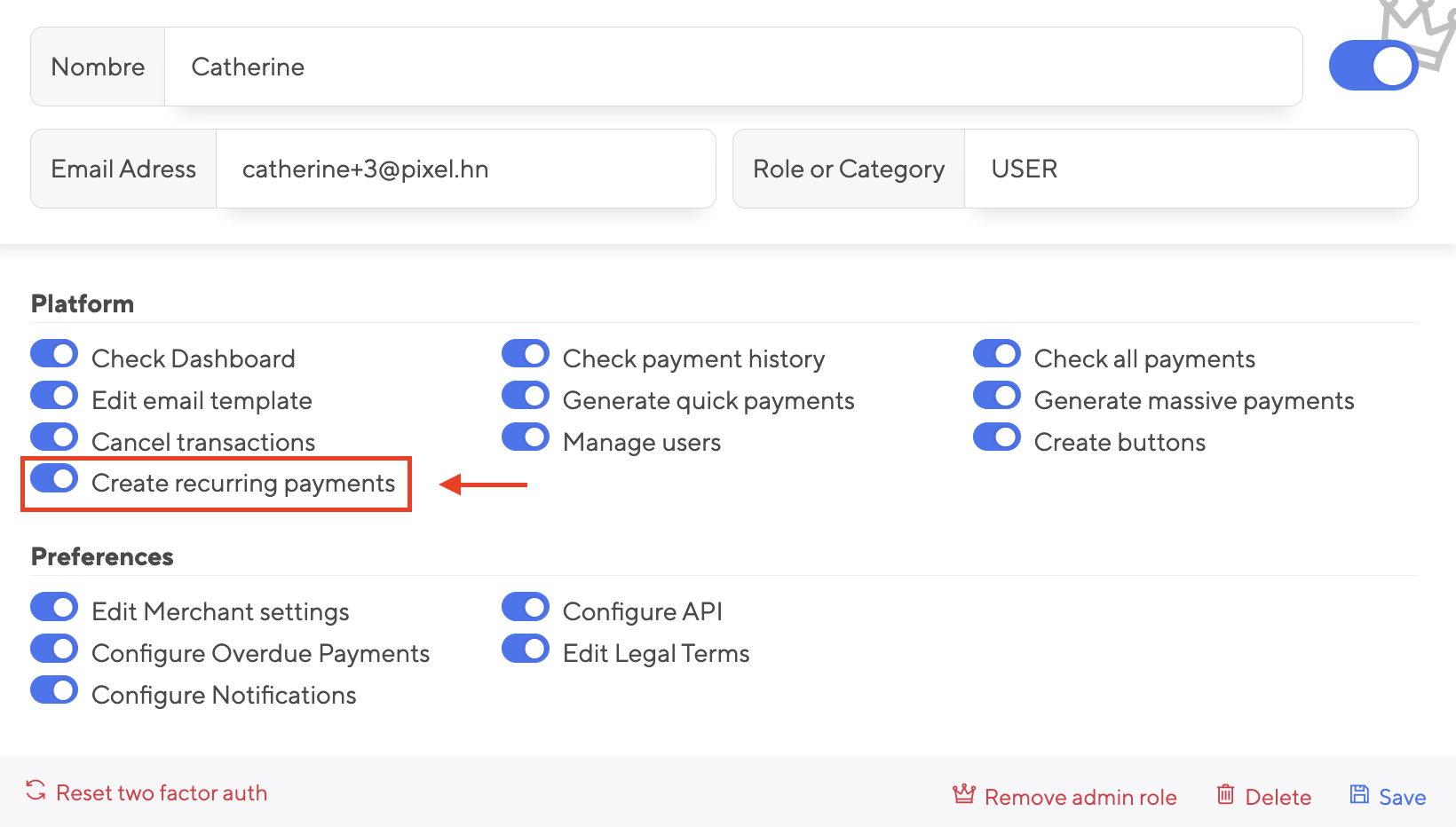Image resolution: width=1456 pixels, height=827 pixels.
Task: Click Reset two factor auth
Action: (x=162, y=792)
